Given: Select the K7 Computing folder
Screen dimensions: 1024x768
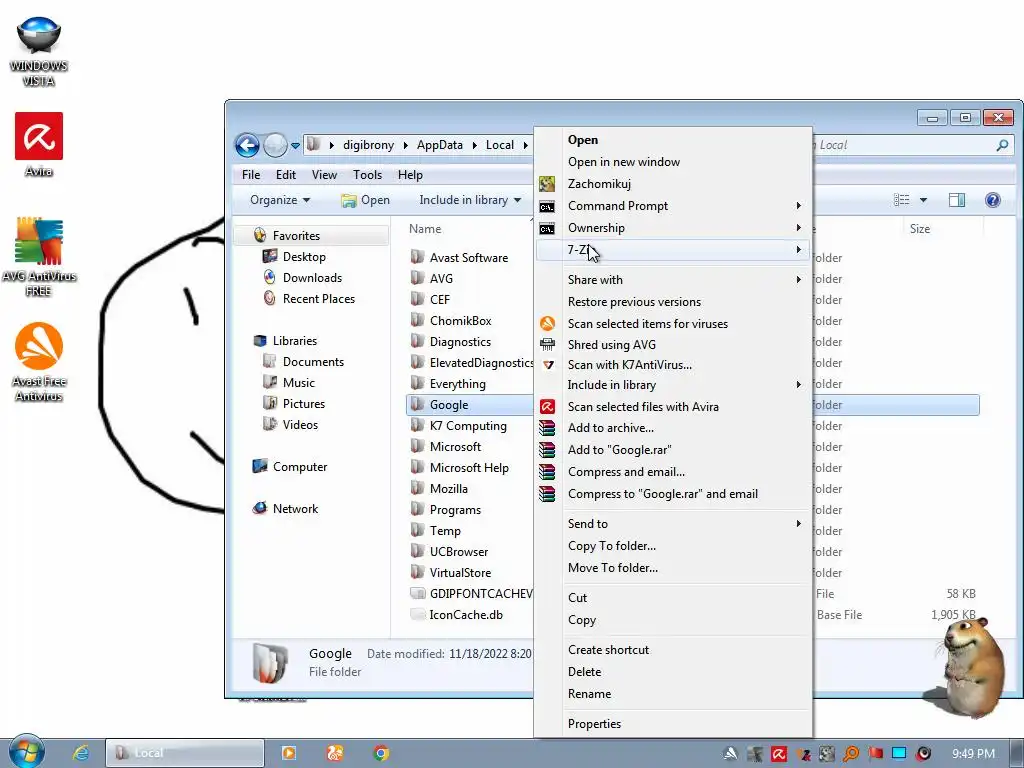Looking at the screenshot, I should pyautogui.click(x=458, y=426).
